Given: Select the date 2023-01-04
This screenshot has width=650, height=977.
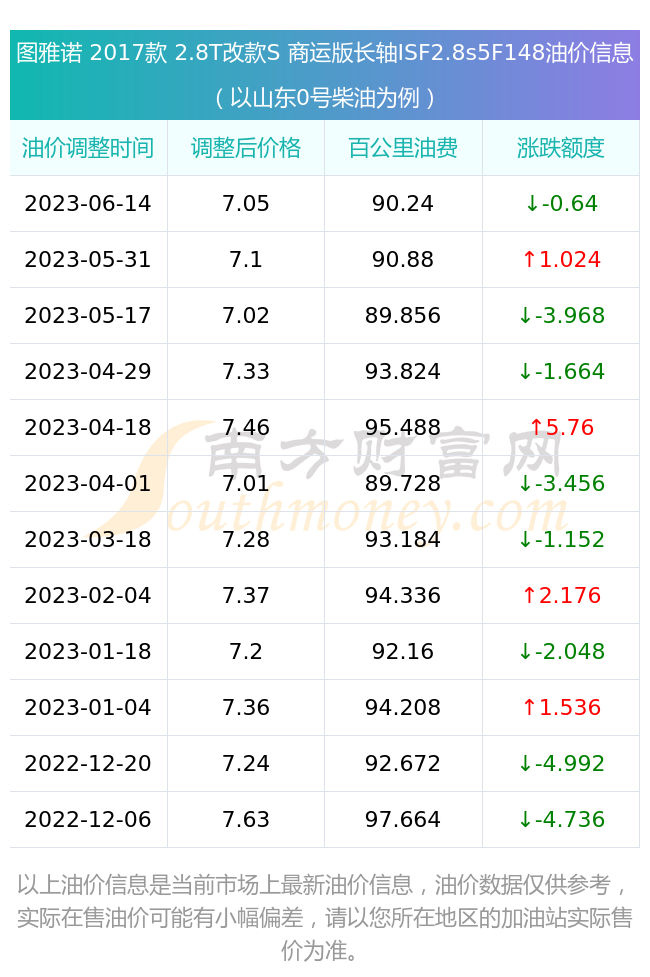Looking at the screenshot, I should point(88,708).
